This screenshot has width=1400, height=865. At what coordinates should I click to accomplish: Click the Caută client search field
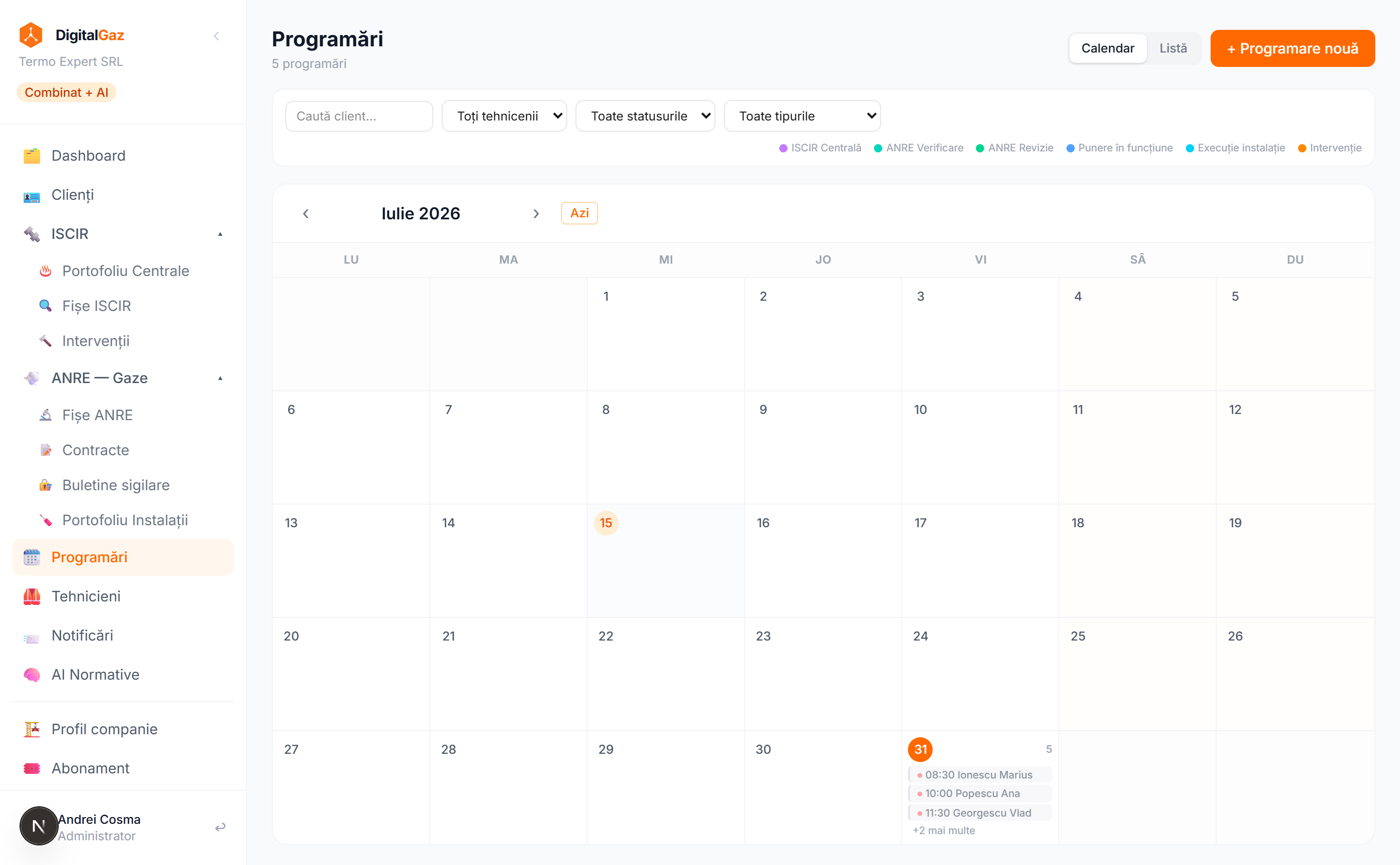pos(359,116)
